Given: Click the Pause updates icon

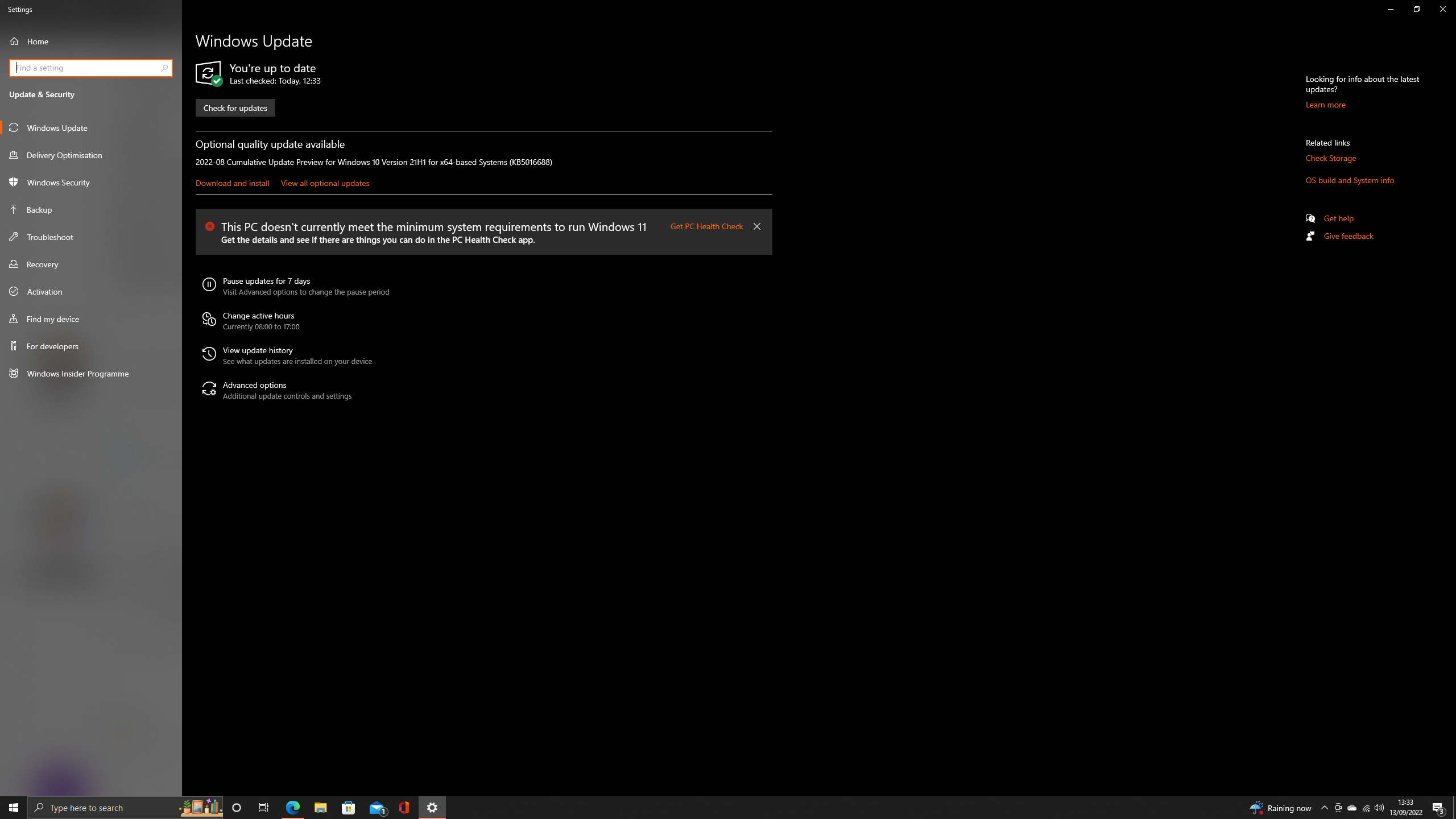Looking at the screenshot, I should (x=209, y=284).
